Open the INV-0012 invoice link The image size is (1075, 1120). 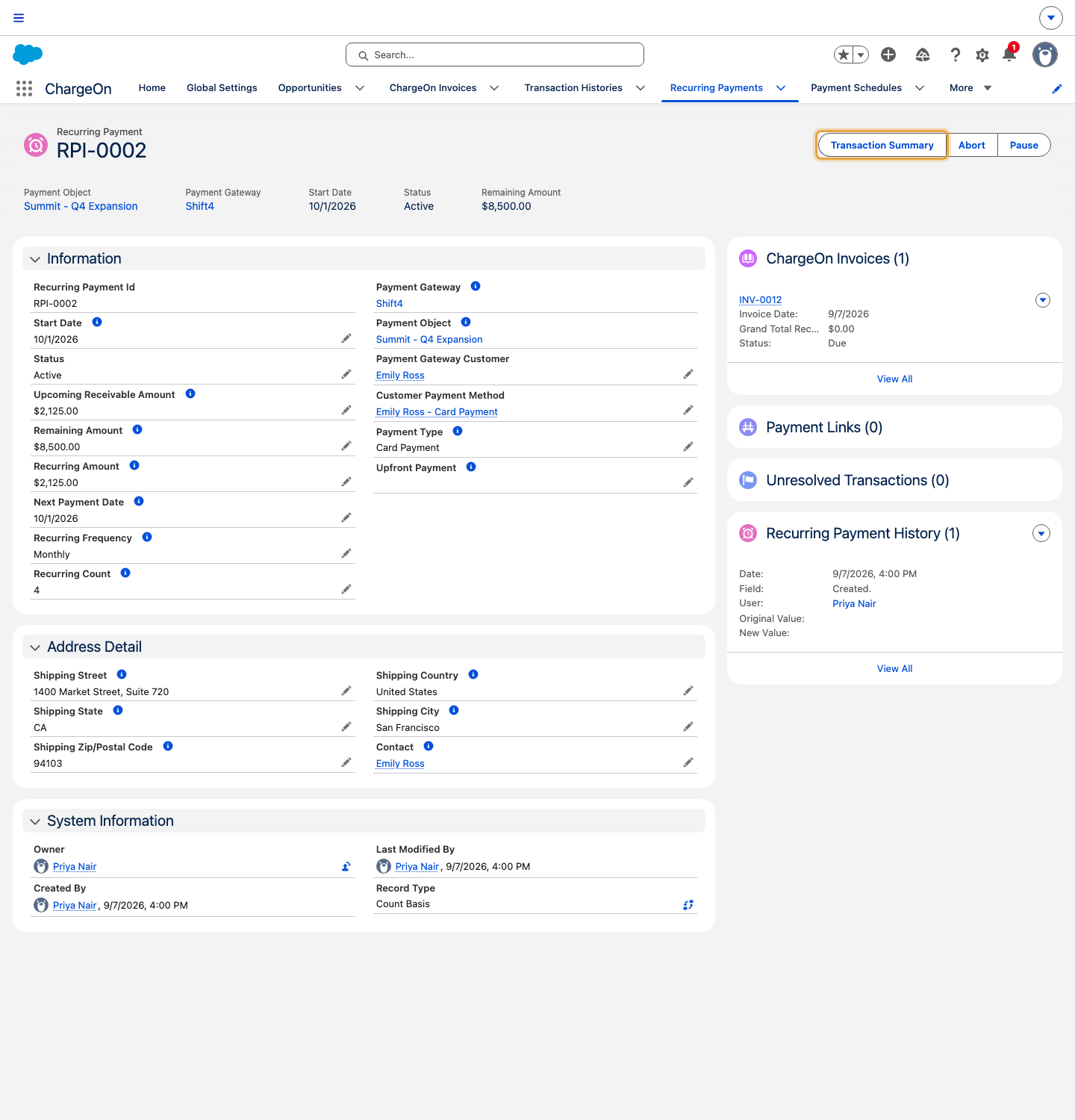761,300
